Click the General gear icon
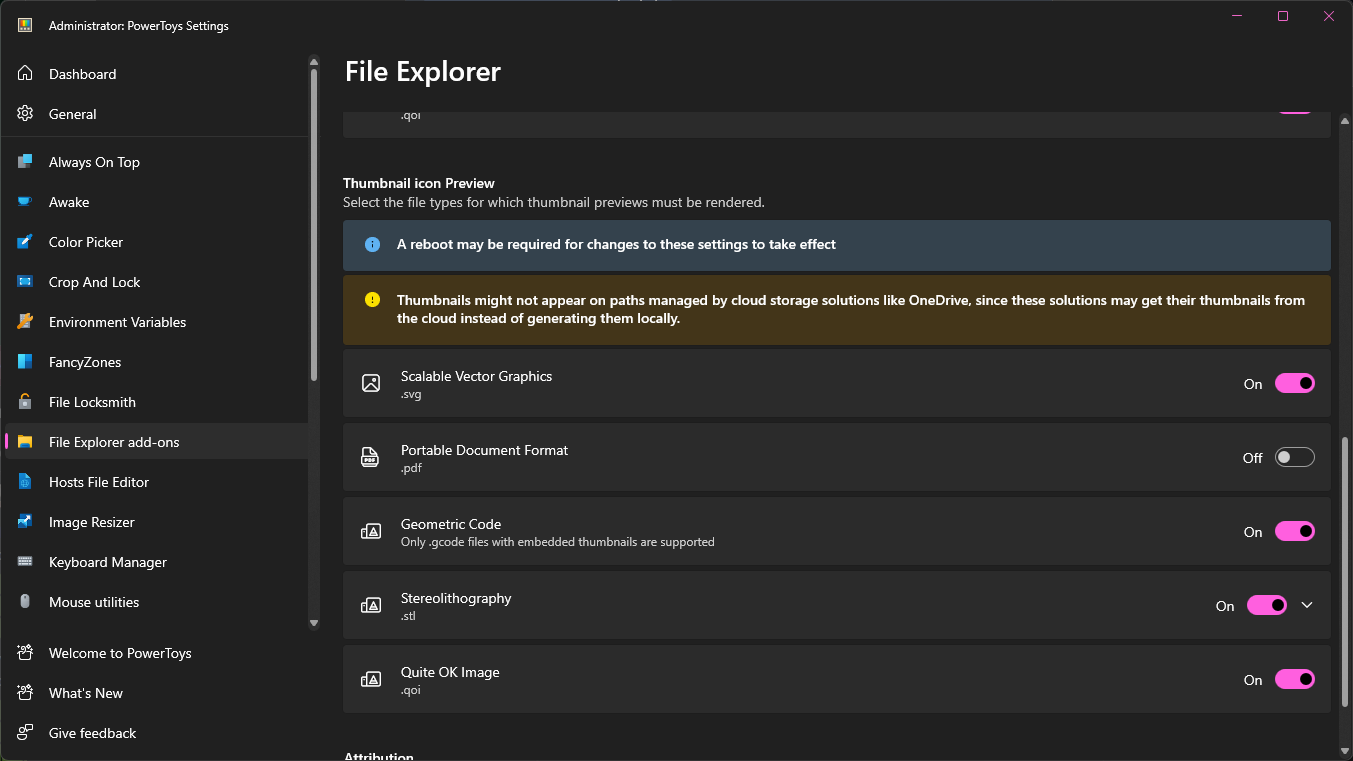Screen dimensions: 1353x761 point(26,114)
